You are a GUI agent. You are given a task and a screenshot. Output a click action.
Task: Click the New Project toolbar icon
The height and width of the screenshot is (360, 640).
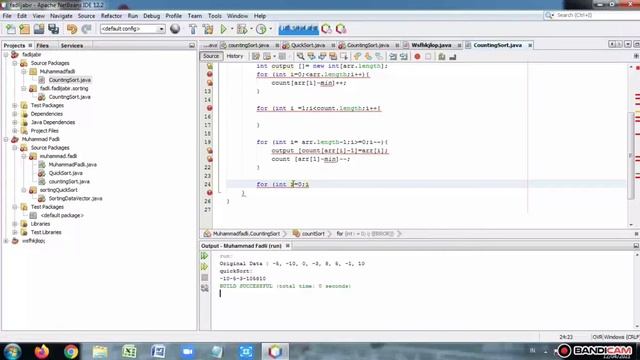[x=24, y=29]
